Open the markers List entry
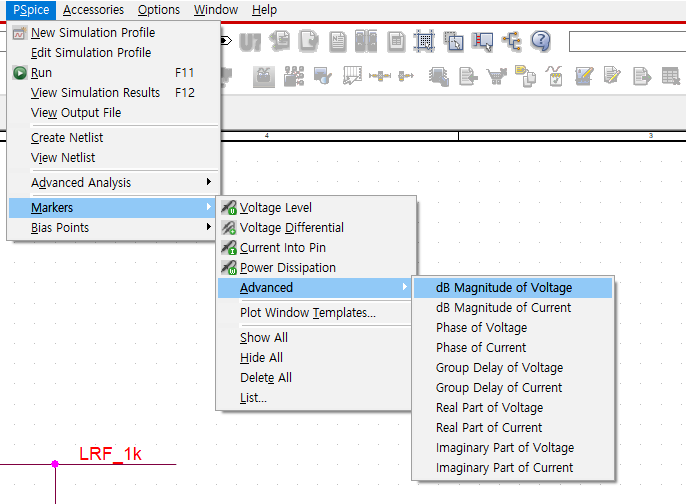Image resolution: width=686 pixels, height=504 pixels. [315, 398]
